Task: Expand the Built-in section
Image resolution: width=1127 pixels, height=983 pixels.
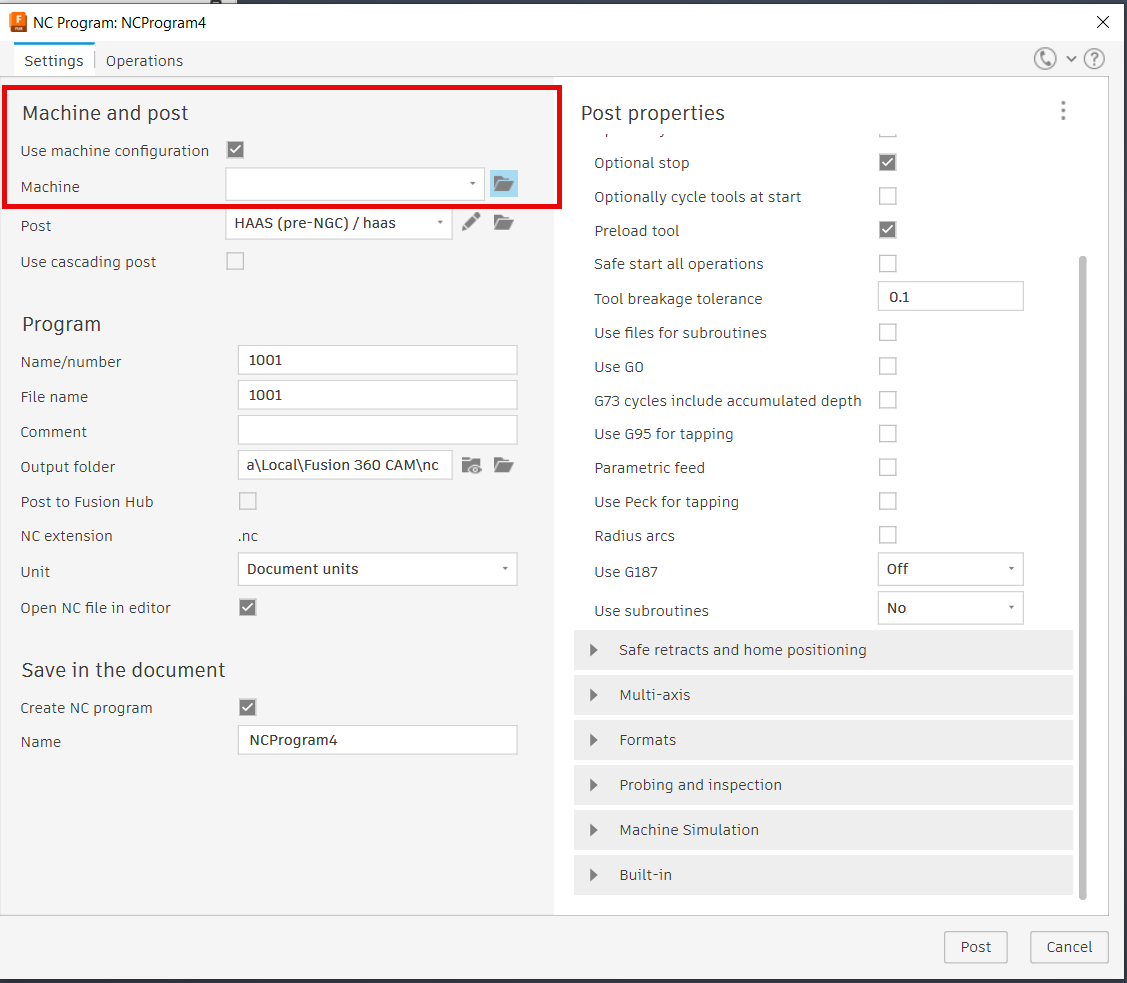Action: pyautogui.click(x=823, y=875)
